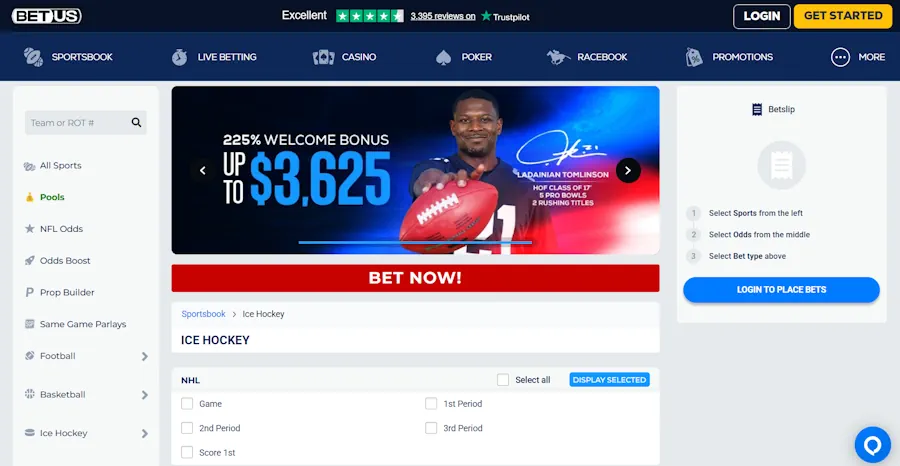
Task: Click the Sportsbook breadcrumb link
Action: click(x=204, y=314)
